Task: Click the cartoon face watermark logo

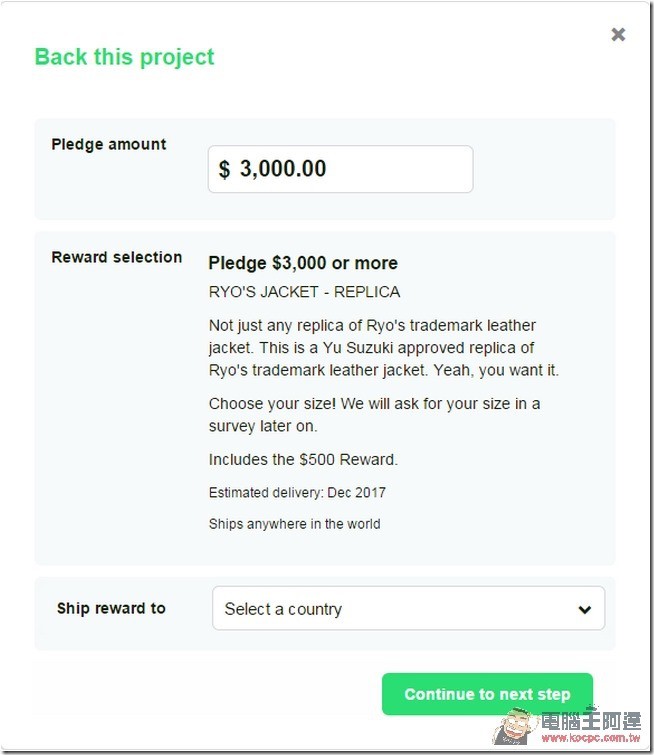Action: click(515, 726)
